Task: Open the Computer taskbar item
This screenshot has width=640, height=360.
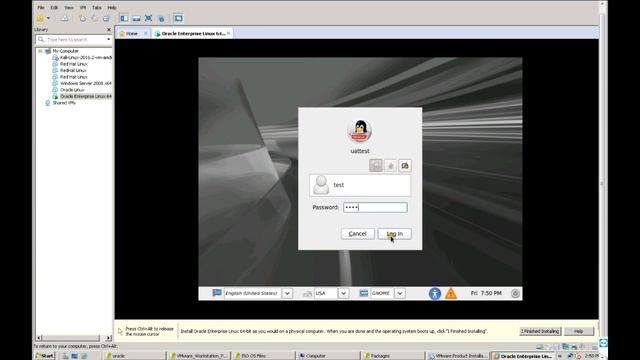Action: coord(328,356)
